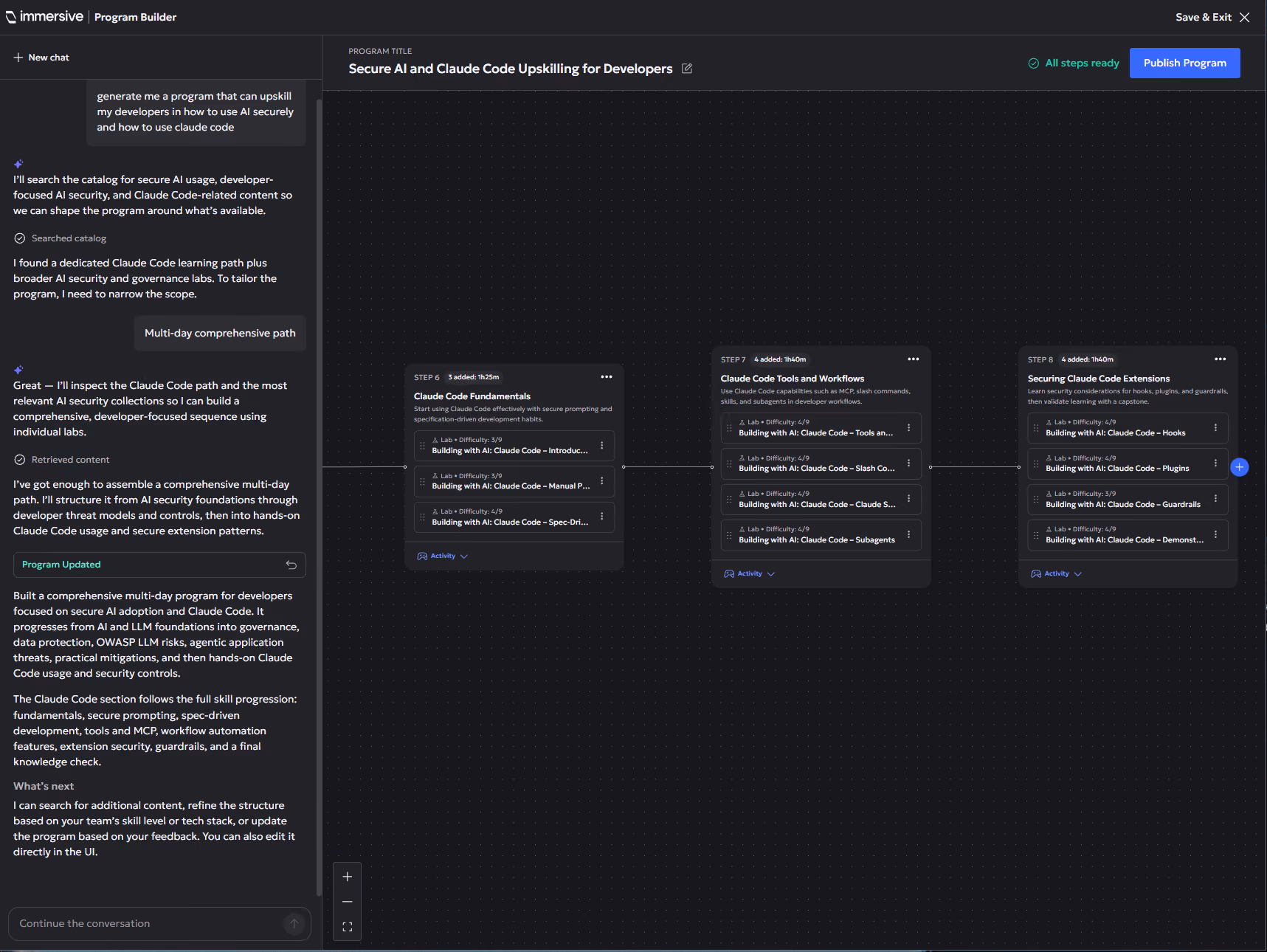Fit canvas to screen view

click(x=348, y=927)
